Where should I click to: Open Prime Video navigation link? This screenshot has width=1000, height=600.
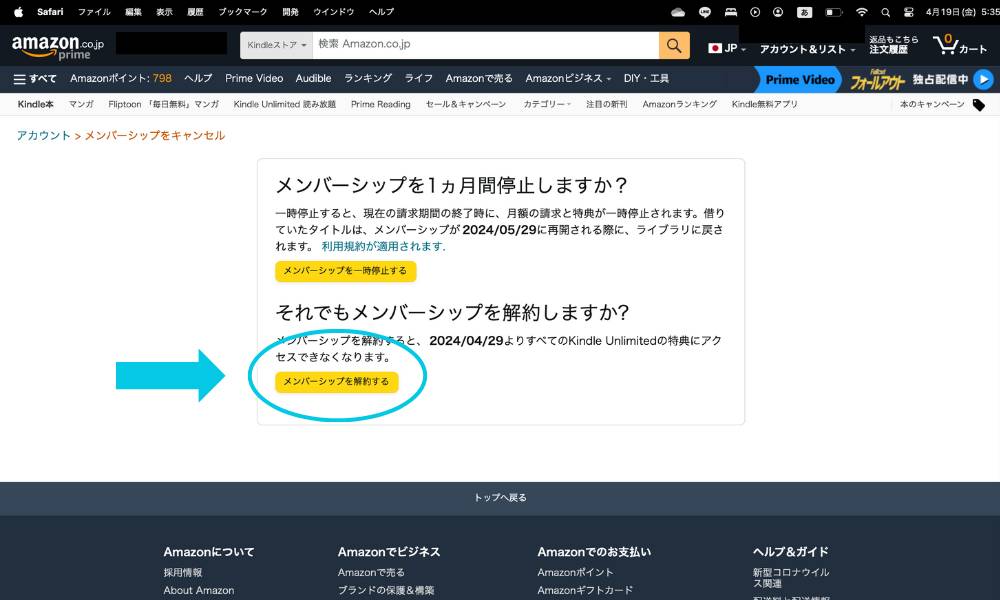point(254,78)
